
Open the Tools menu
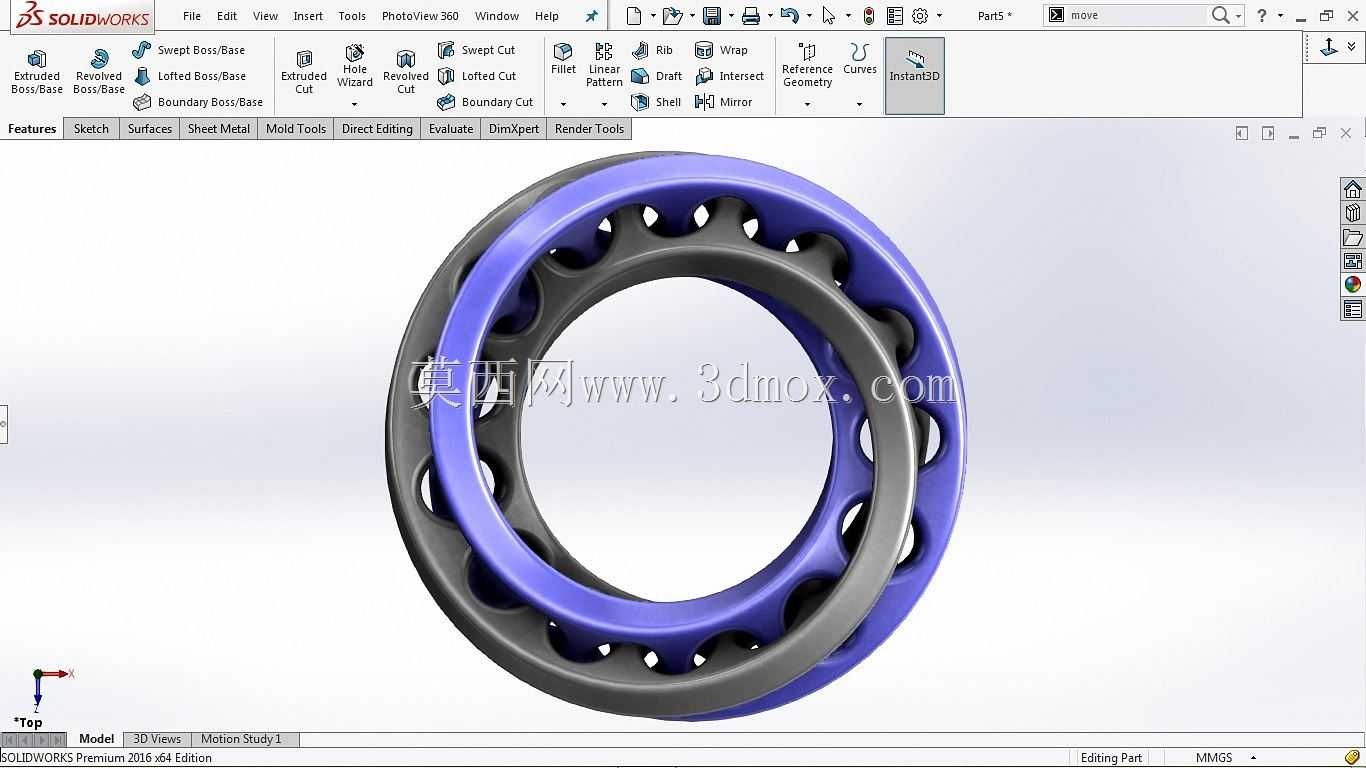352,16
